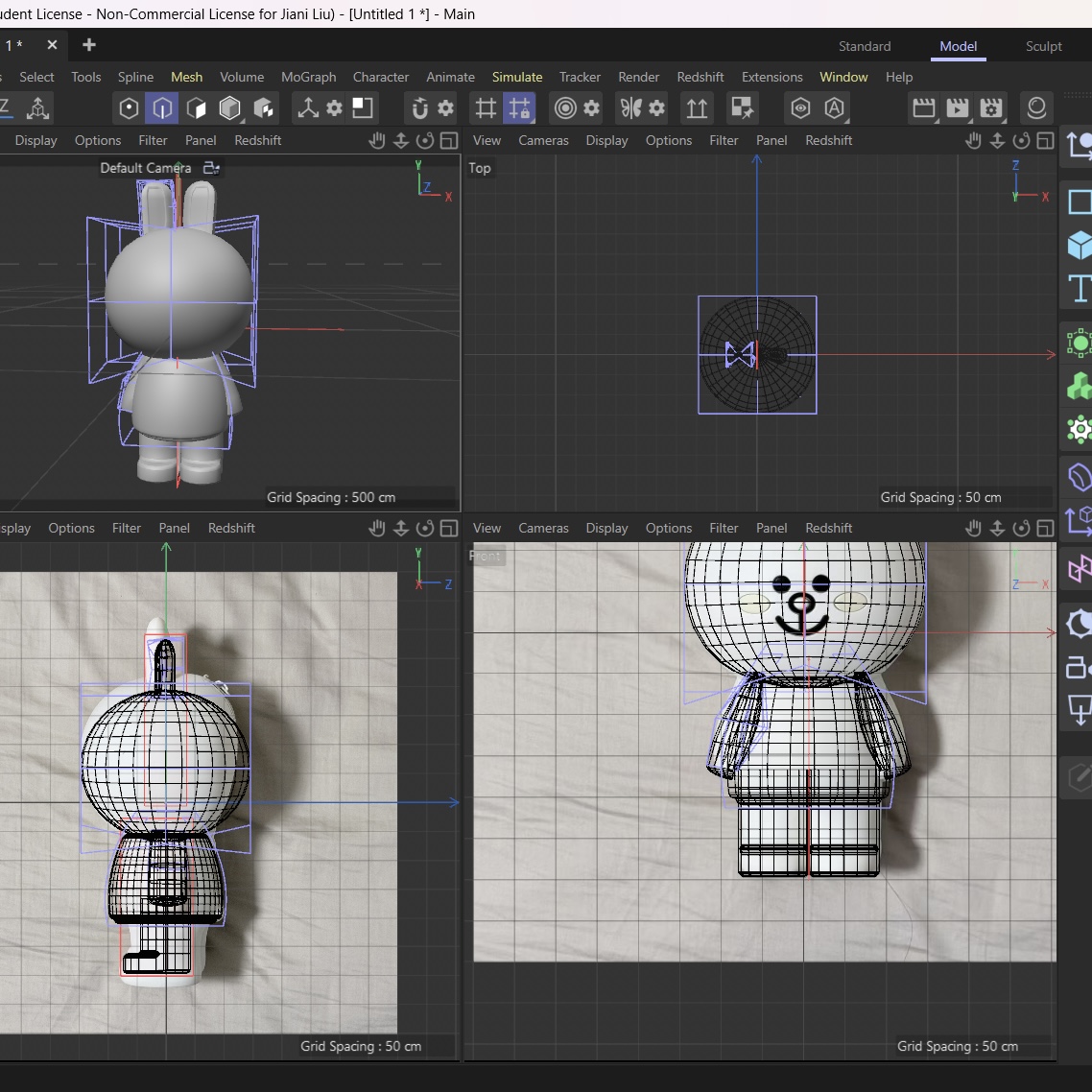Click Render to Picture Viewer clapper icon
The width and height of the screenshot is (1092, 1092).
click(x=958, y=107)
